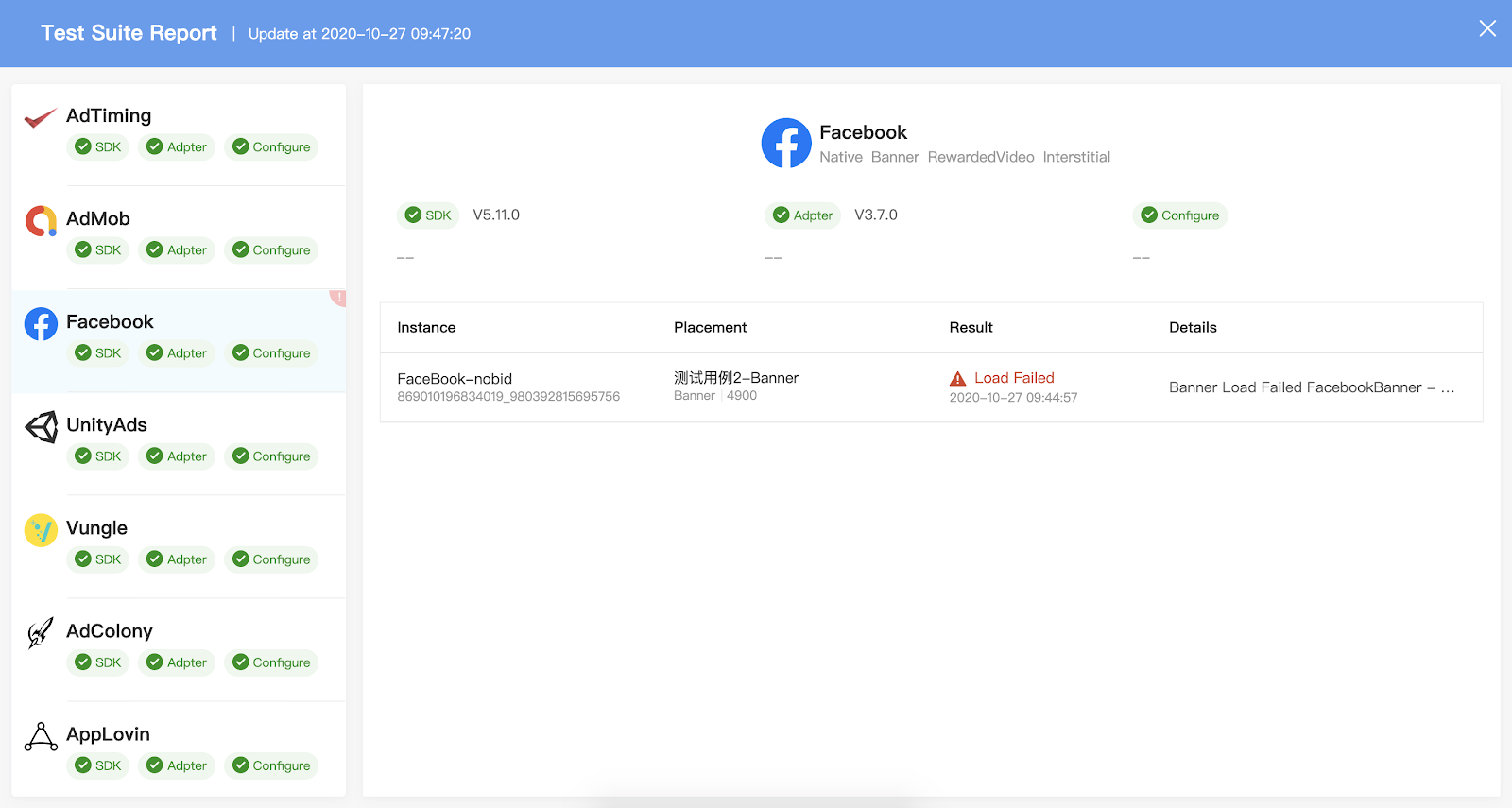
Task: Click the Load Failed result text
Action: (1014, 377)
